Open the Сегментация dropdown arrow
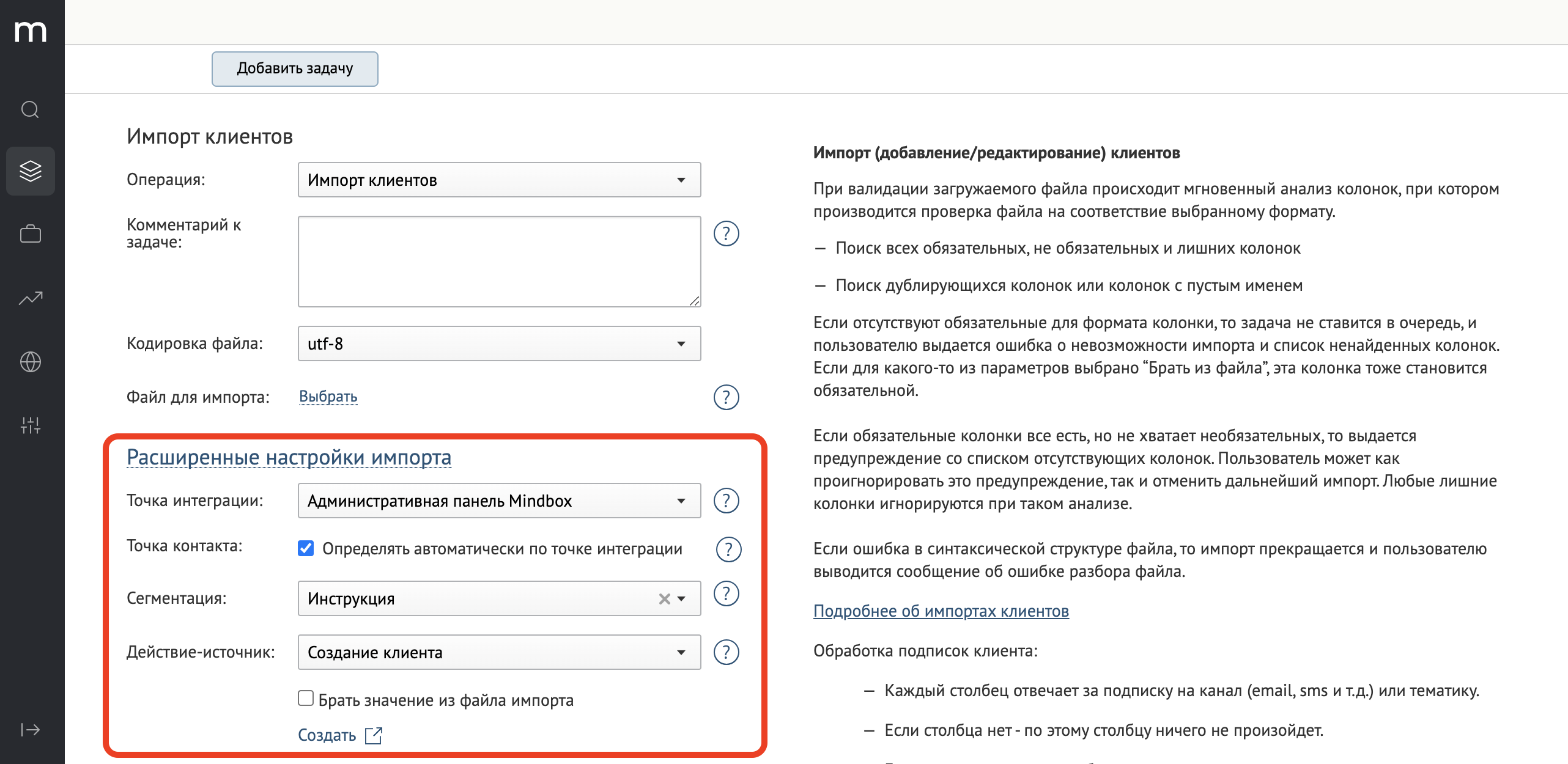The image size is (1568, 764). (682, 599)
